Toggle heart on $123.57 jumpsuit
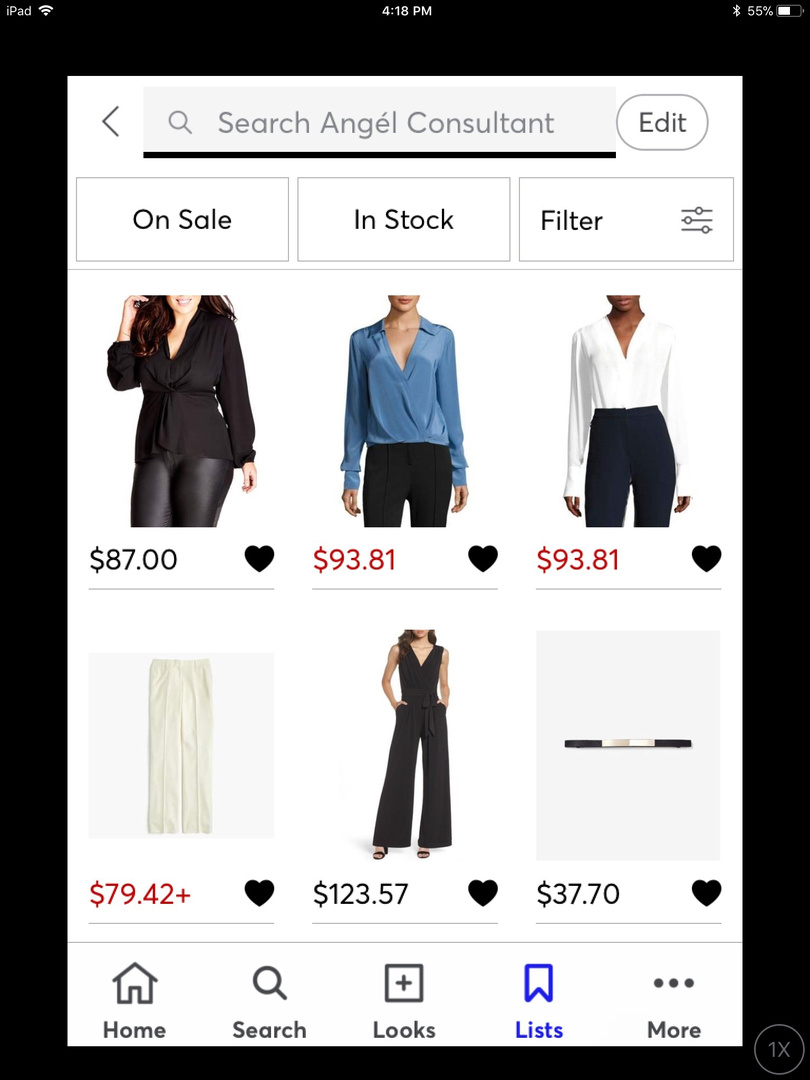 tap(483, 893)
